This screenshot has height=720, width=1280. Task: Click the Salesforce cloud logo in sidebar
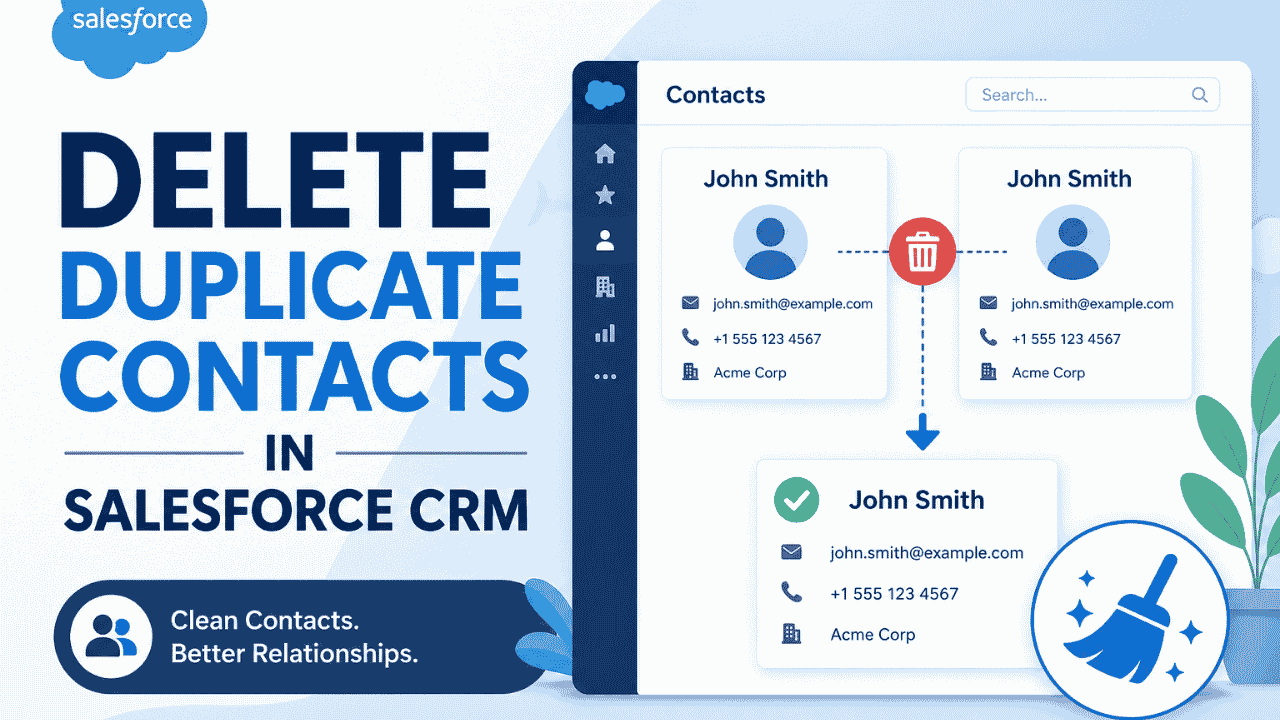pyautogui.click(x=605, y=94)
